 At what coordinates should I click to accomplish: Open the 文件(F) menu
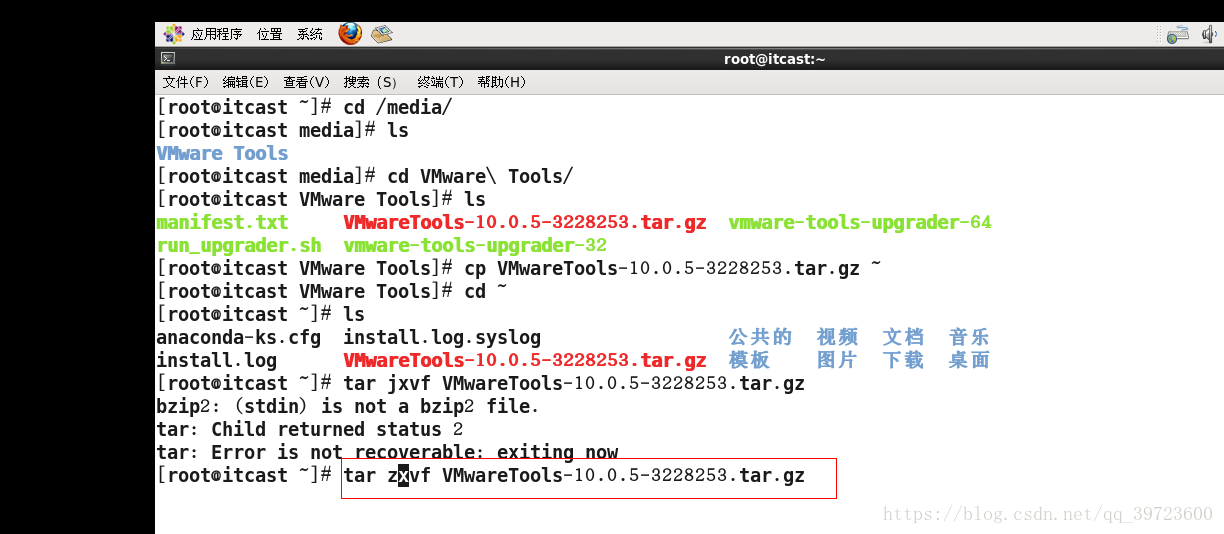tap(186, 82)
